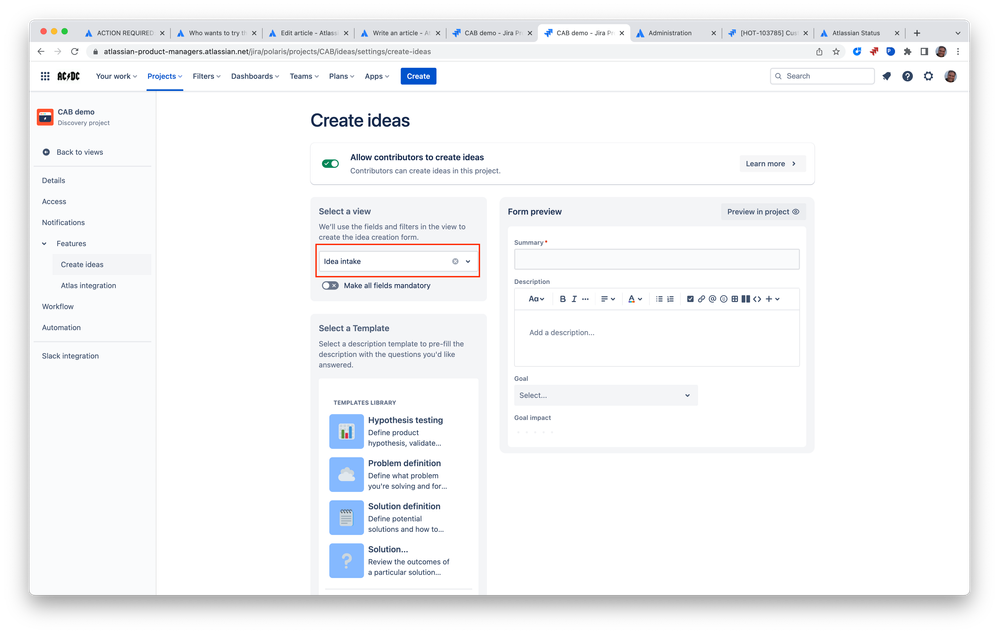The height and width of the screenshot is (634, 999).
Task: Enable Make all fields mandatory
Action: [x=330, y=285]
